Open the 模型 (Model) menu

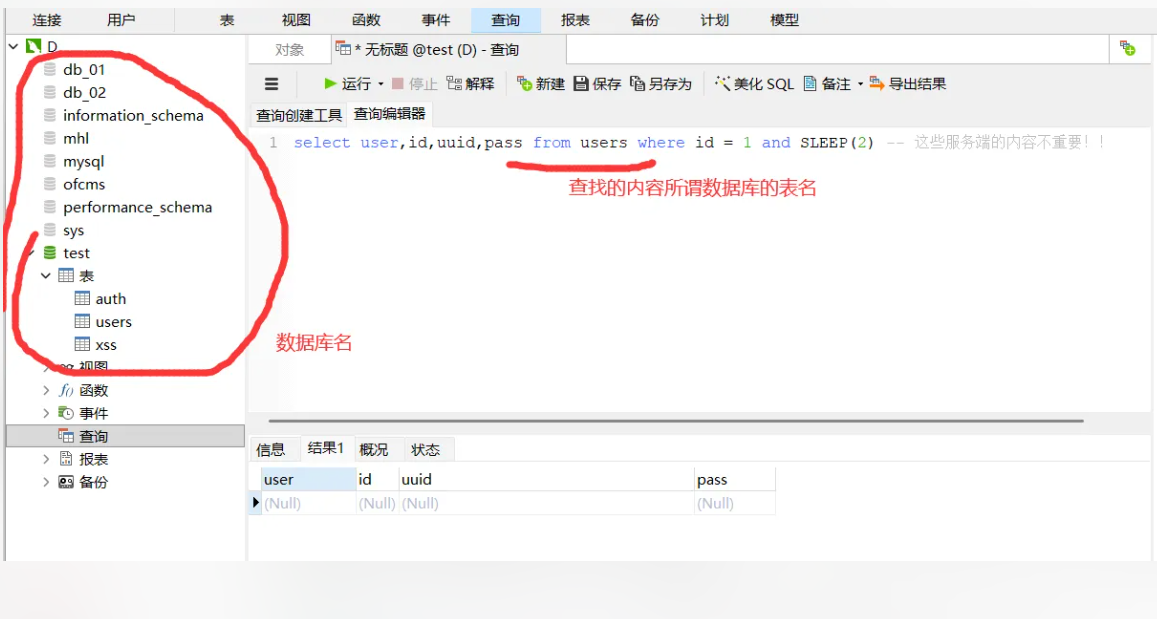coord(783,18)
